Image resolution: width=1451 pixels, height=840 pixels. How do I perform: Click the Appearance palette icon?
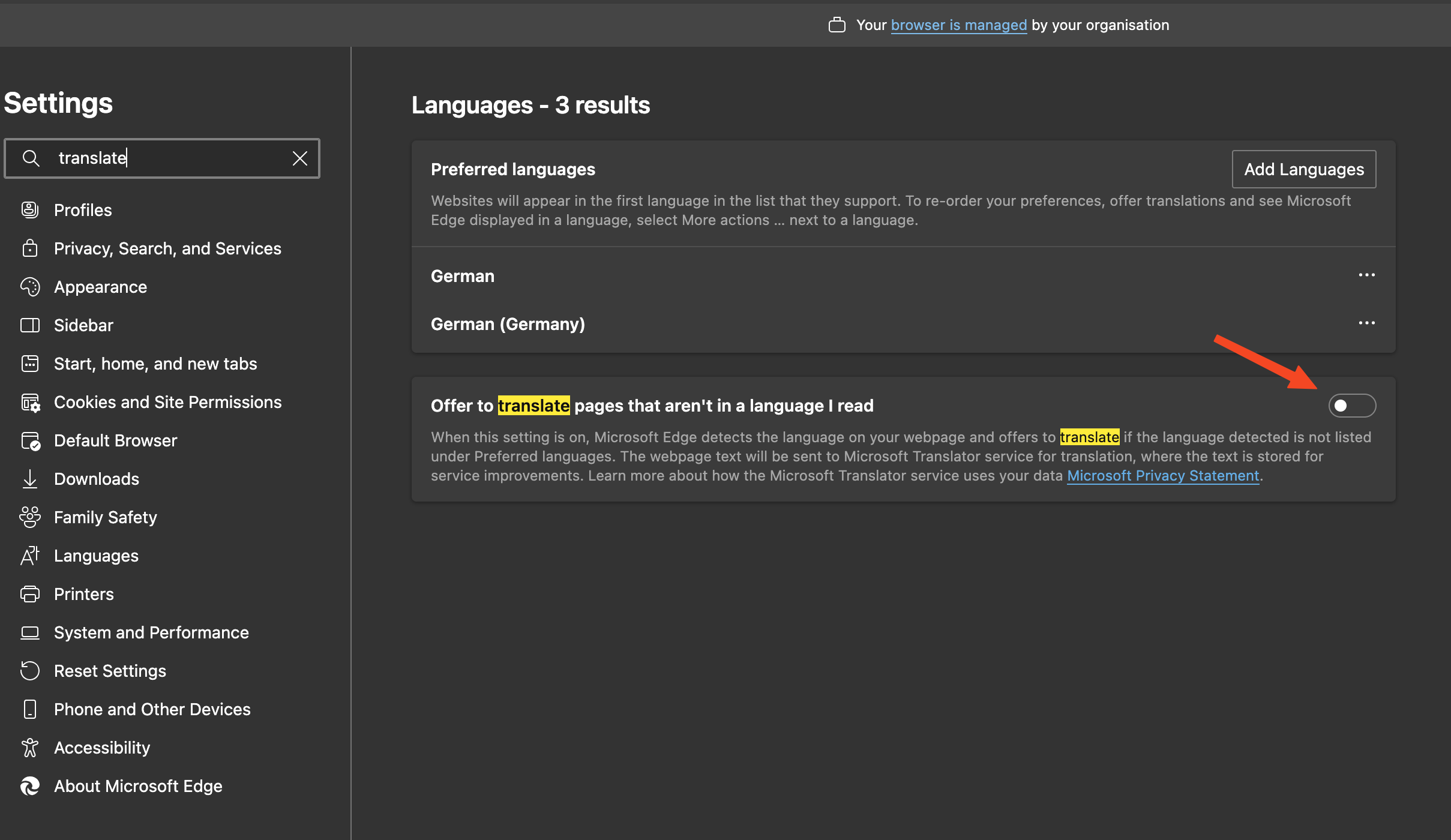click(30, 287)
